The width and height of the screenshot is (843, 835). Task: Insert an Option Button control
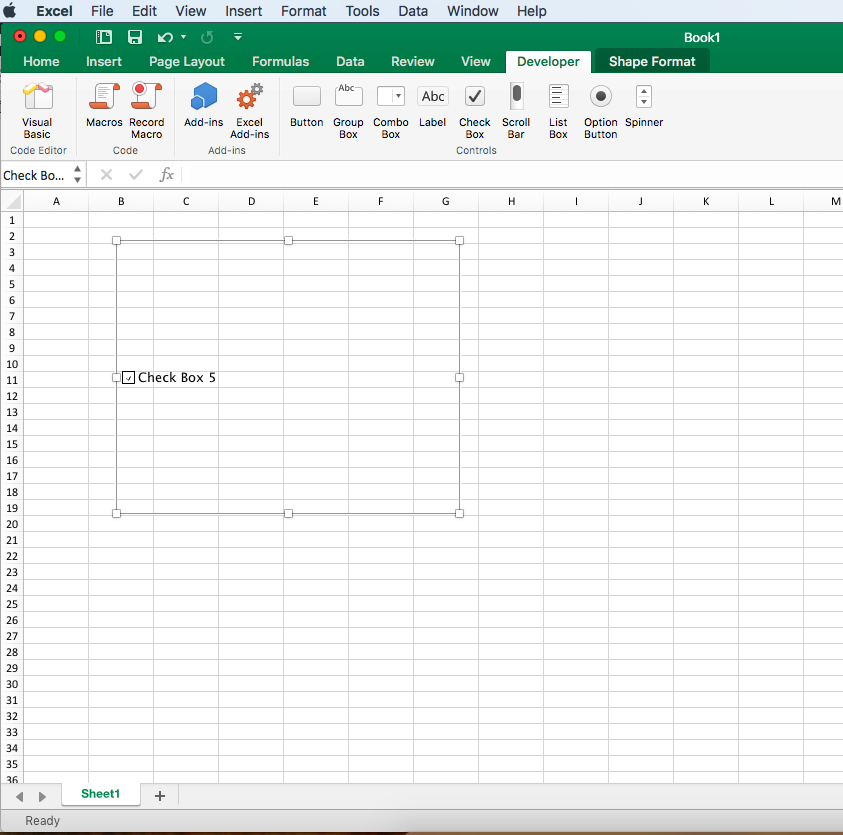(601, 111)
